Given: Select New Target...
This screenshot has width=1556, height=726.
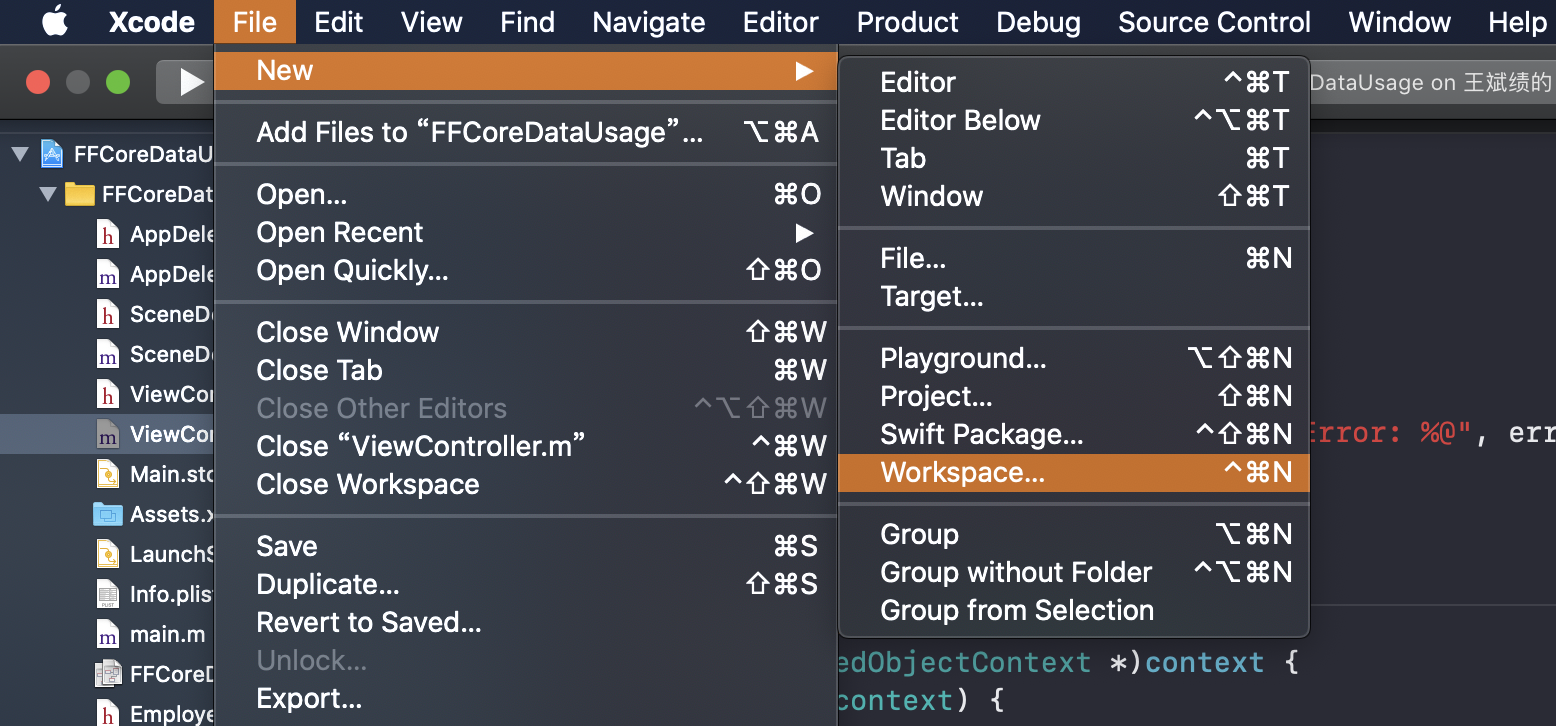Looking at the screenshot, I should (1073, 296).
